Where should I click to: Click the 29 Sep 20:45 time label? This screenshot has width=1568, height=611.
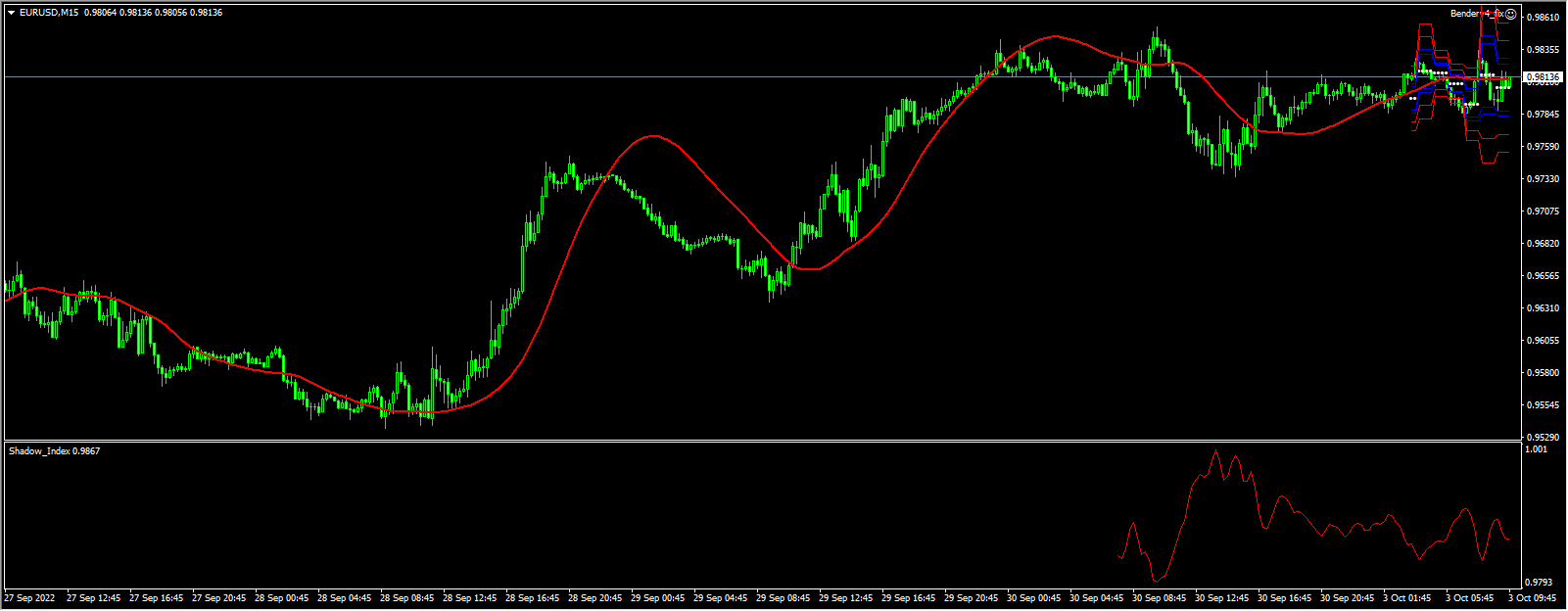[x=972, y=597]
